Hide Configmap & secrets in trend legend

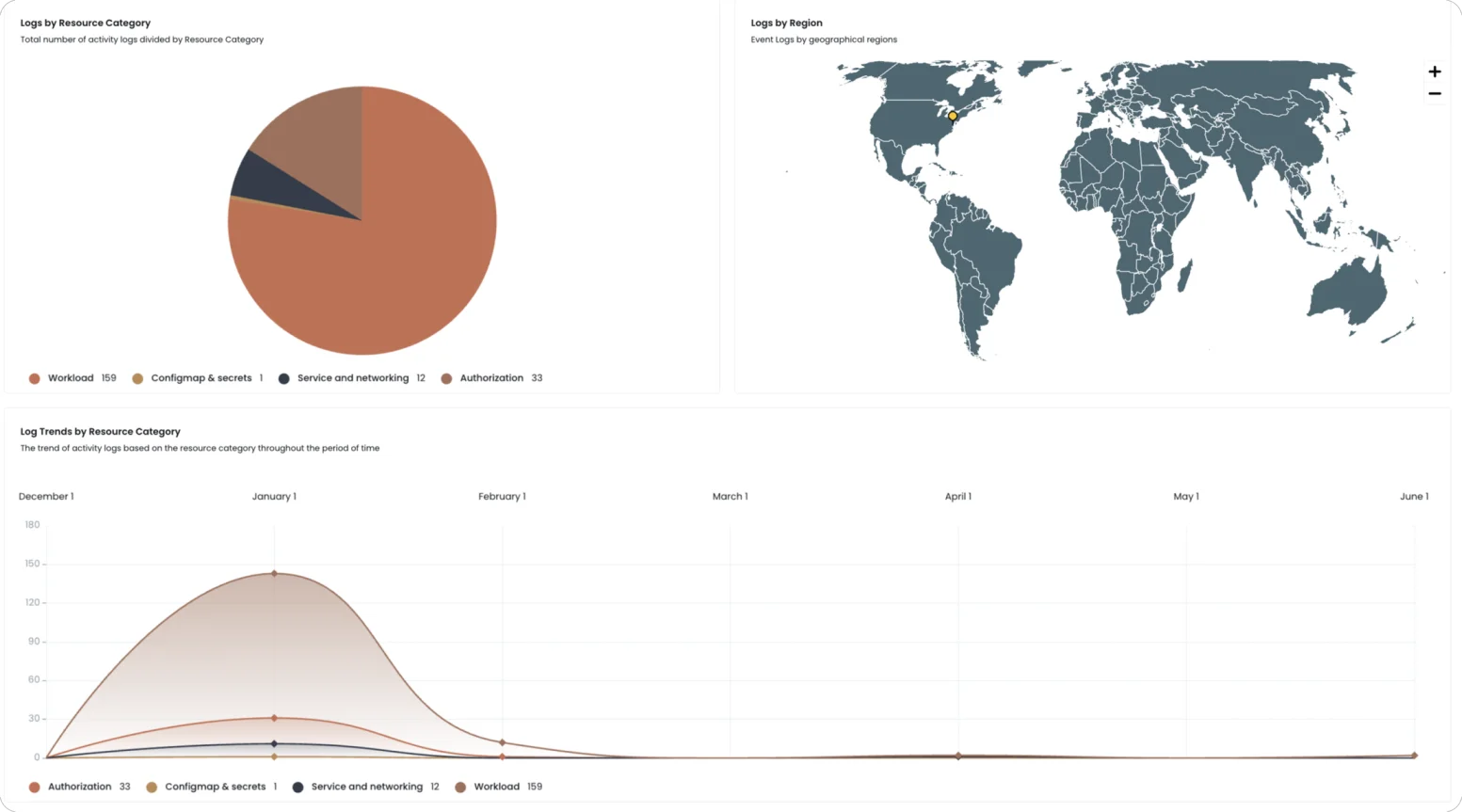click(215, 787)
